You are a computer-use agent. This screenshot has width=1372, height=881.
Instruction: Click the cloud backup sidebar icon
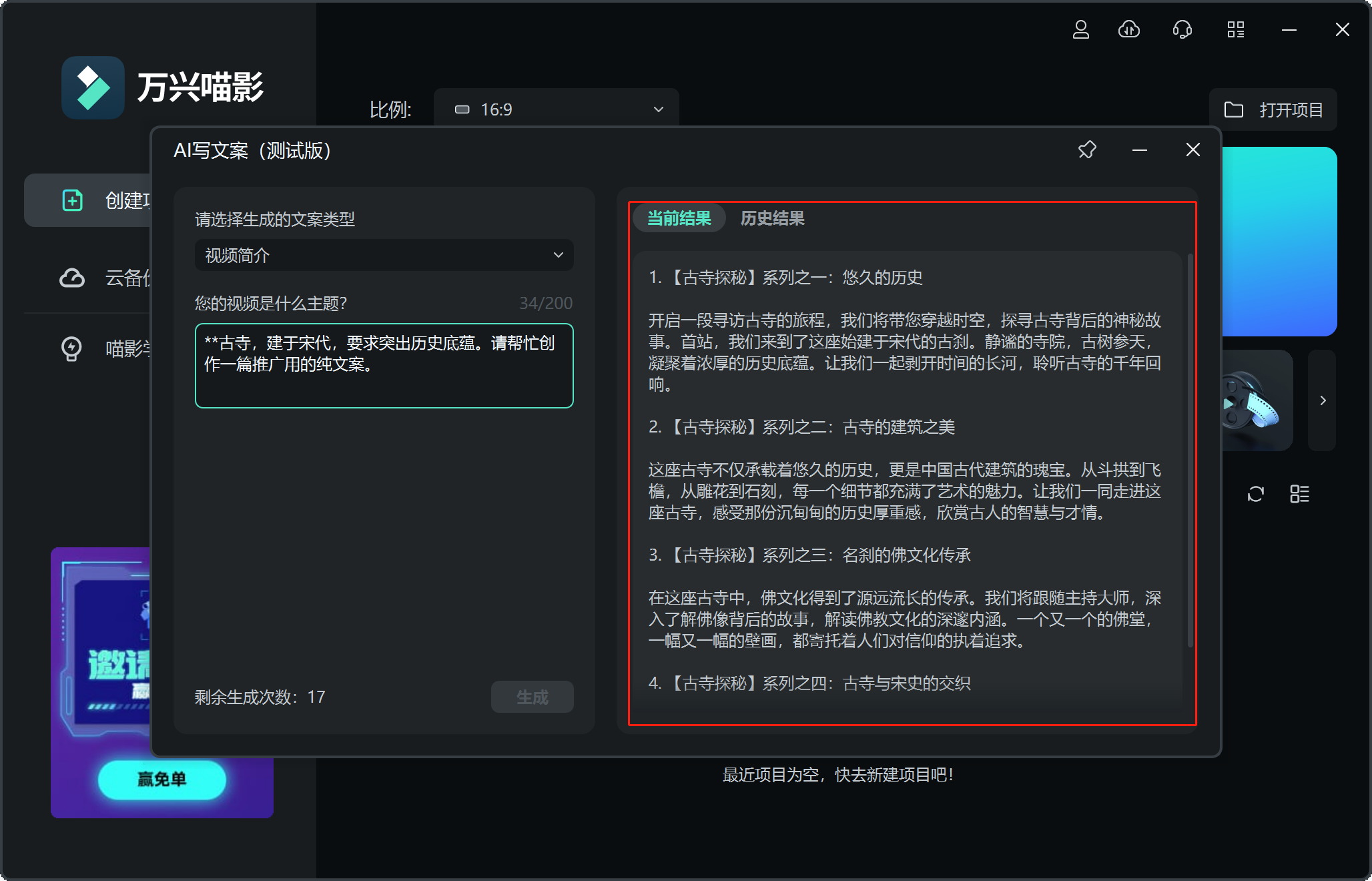tap(72, 278)
